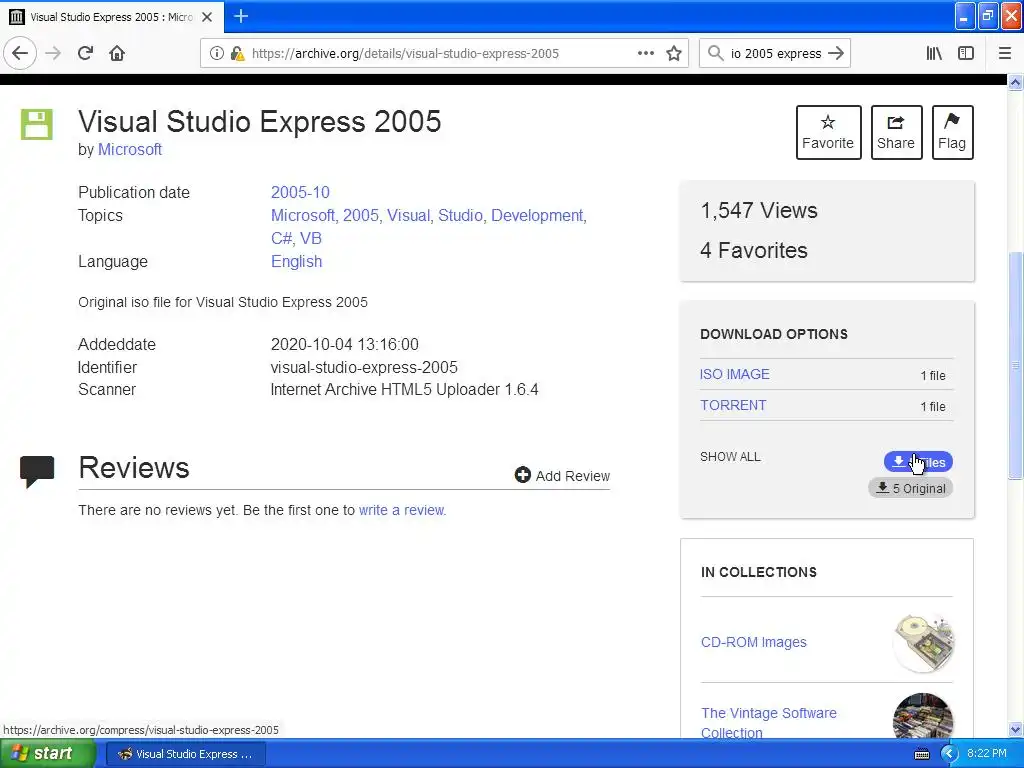Reload the current page
This screenshot has height=768, width=1024.
click(86, 53)
